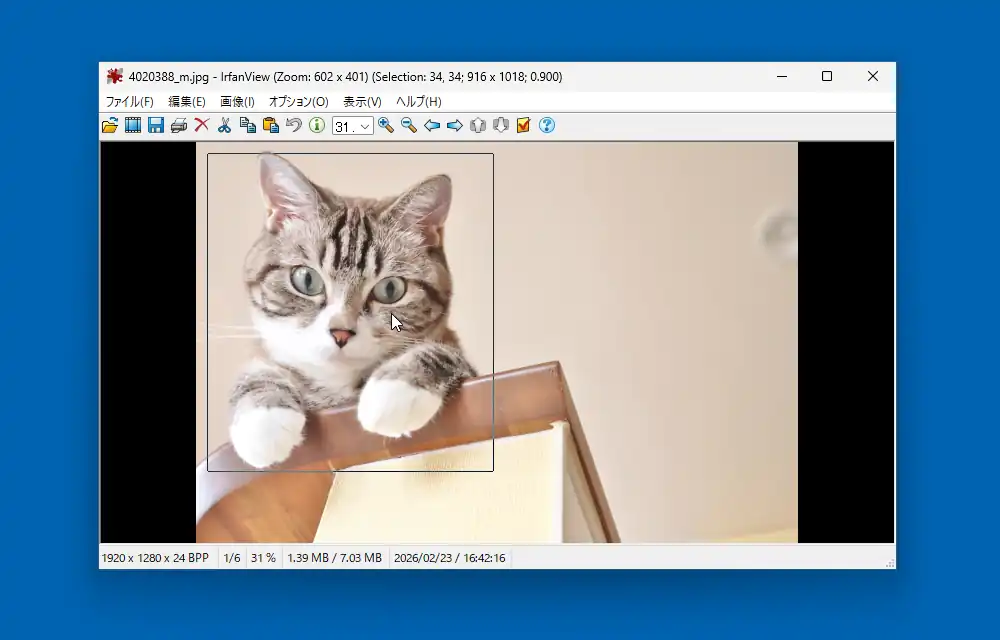Click the Undo arrow icon

[x=293, y=125]
